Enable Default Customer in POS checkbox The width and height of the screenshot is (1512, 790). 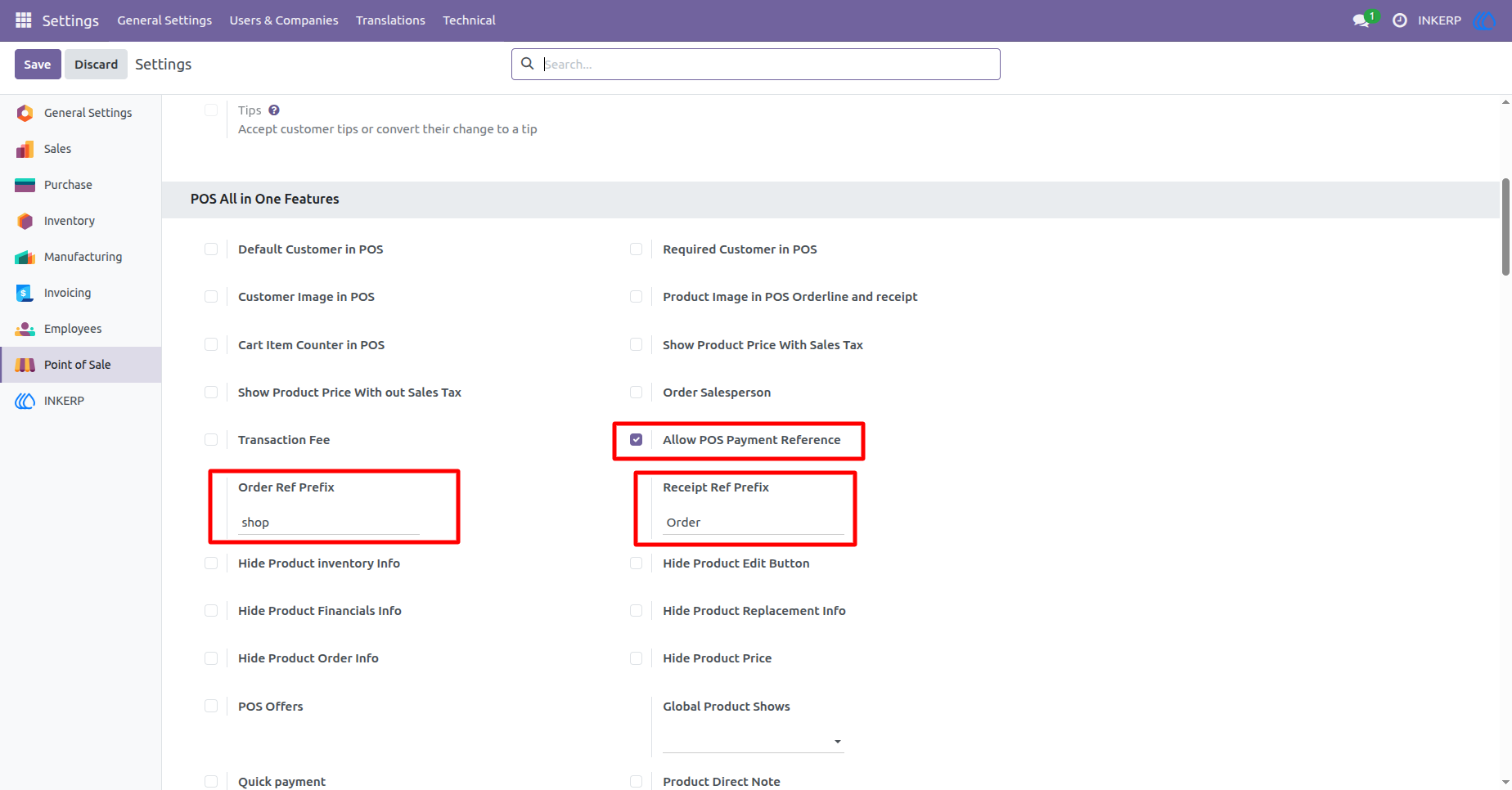tap(211, 249)
